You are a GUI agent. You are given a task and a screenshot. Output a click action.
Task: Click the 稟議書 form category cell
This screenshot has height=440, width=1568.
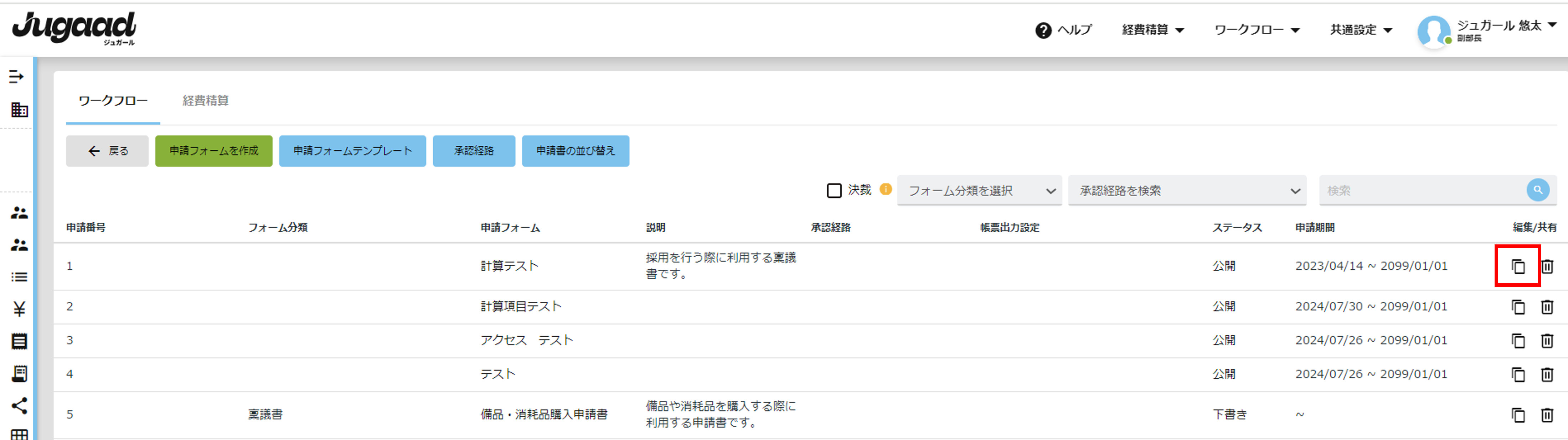tap(265, 415)
